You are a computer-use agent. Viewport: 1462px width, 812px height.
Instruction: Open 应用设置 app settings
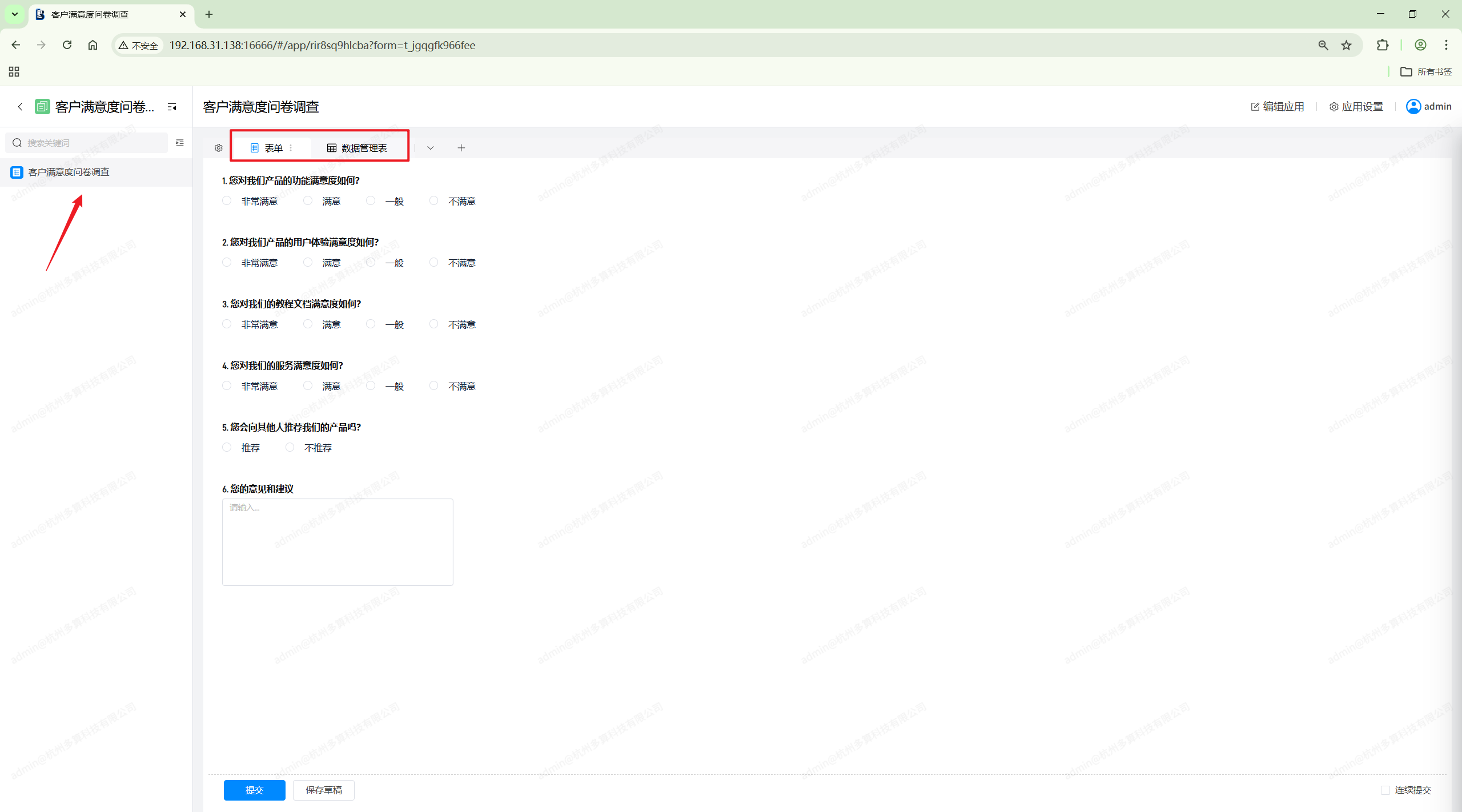click(1356, 107)
